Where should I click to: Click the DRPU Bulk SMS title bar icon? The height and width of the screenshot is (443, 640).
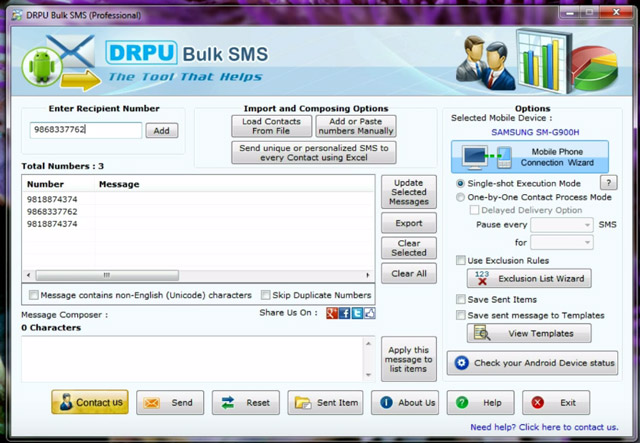tap(17, 16)
